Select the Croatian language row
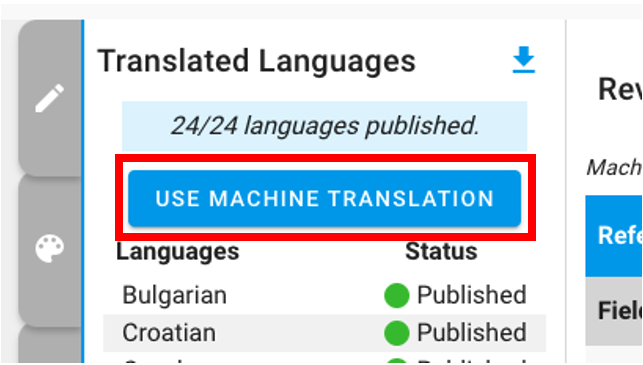 (x=324, y=333)
